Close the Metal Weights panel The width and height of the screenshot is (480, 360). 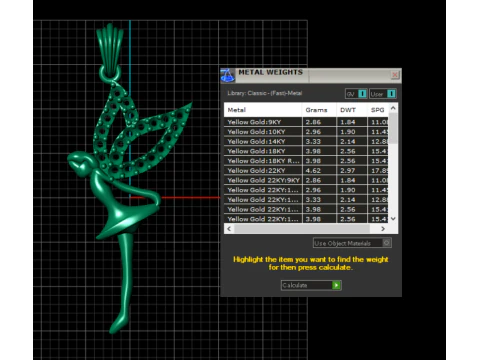click(395, 75)
